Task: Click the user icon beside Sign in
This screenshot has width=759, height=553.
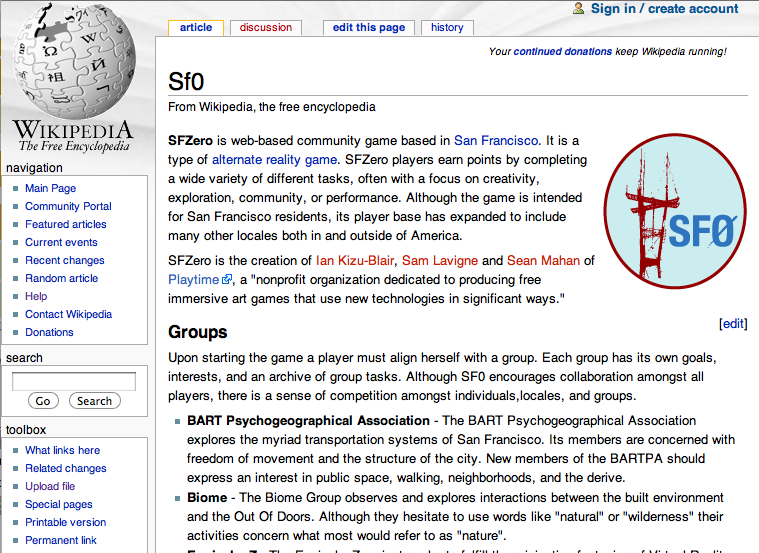Action: point(578,8)
